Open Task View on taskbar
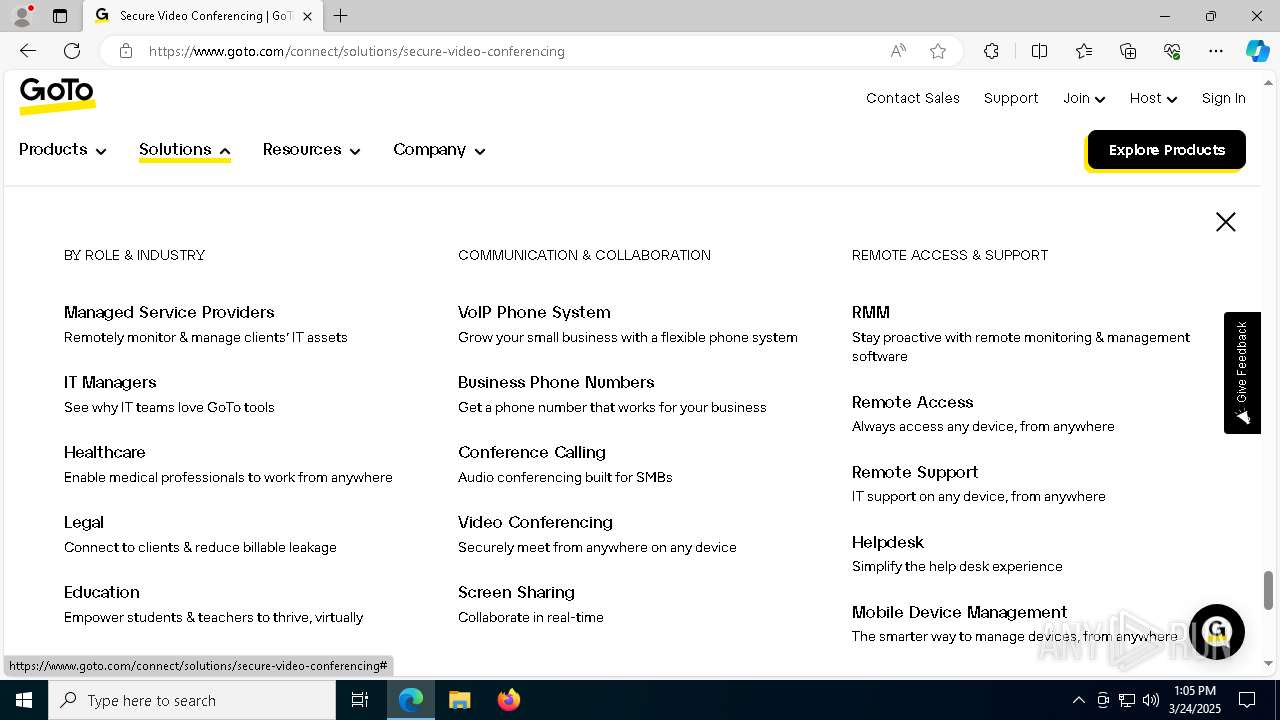The height and width of the screenshot is (720, 1280). [360, 700]
